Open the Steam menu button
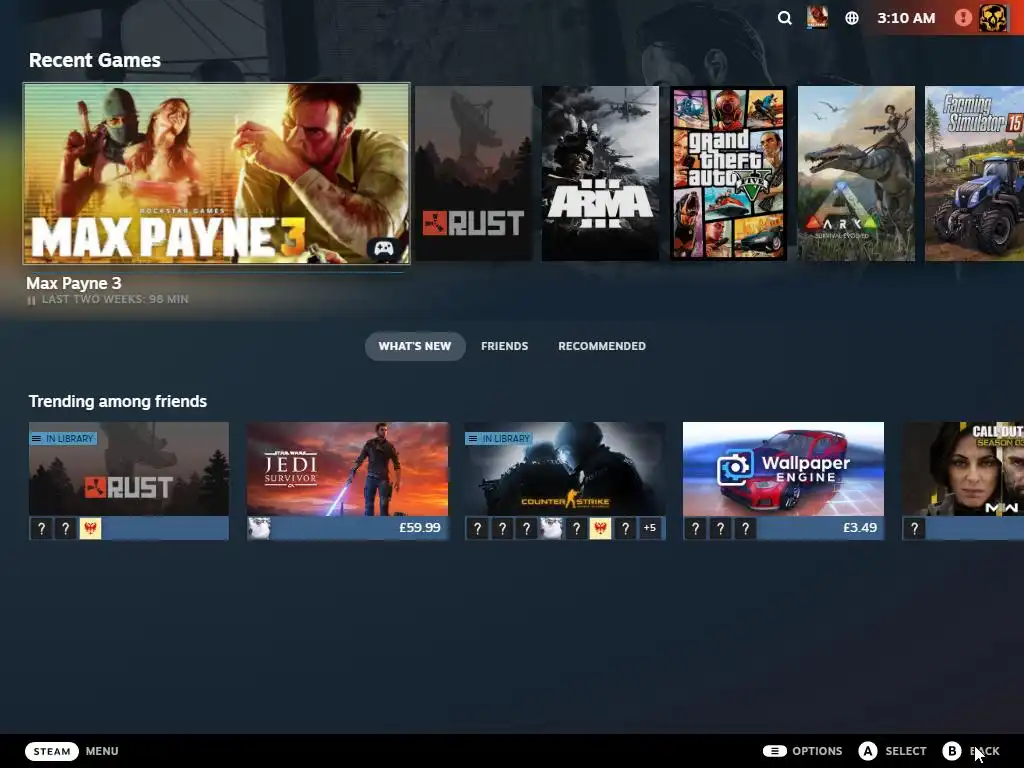Screen dimensions: 1024x768 52,751
